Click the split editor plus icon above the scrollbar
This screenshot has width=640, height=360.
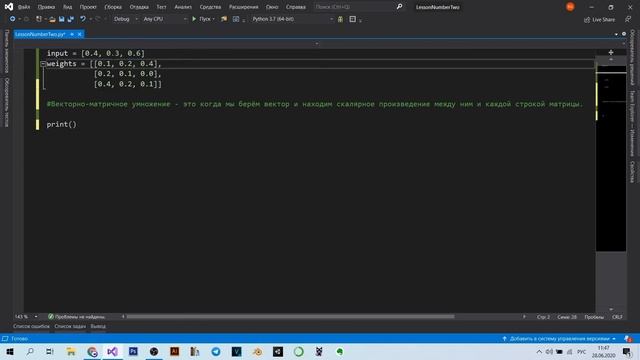611,52
